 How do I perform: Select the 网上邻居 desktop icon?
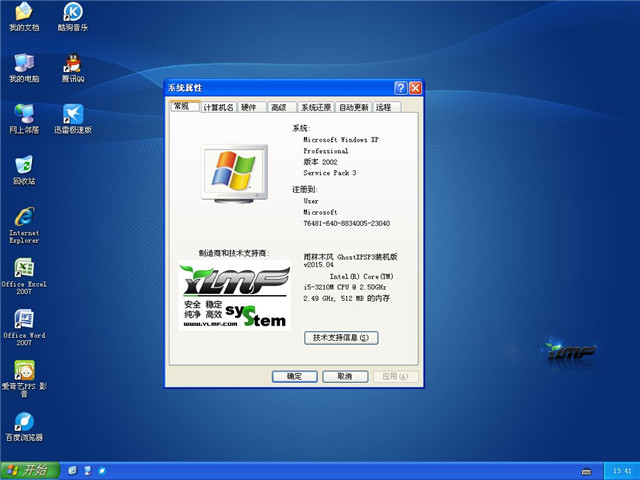tap(24, 119)
